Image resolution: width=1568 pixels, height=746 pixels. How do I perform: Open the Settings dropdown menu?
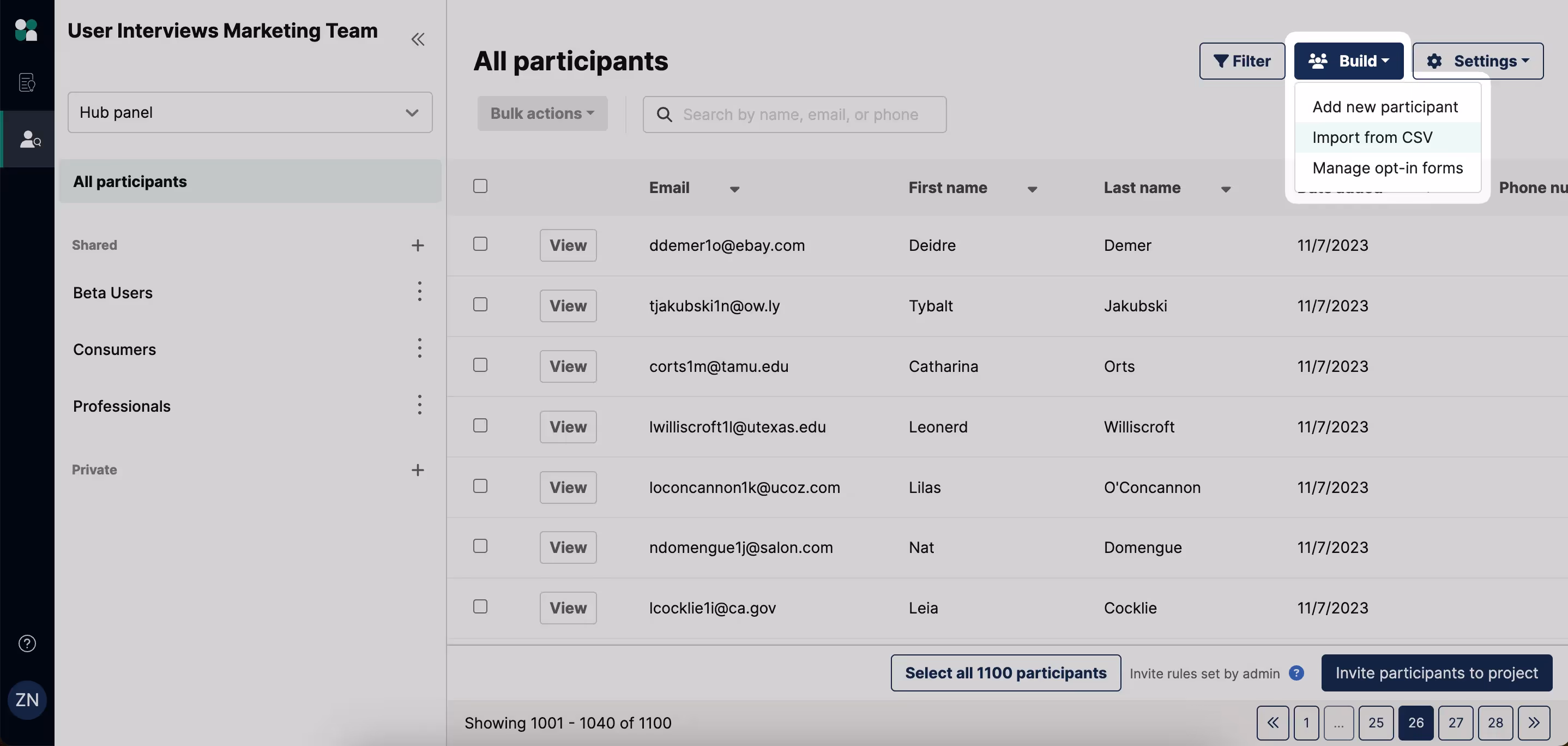click(x=1477, y=61)
